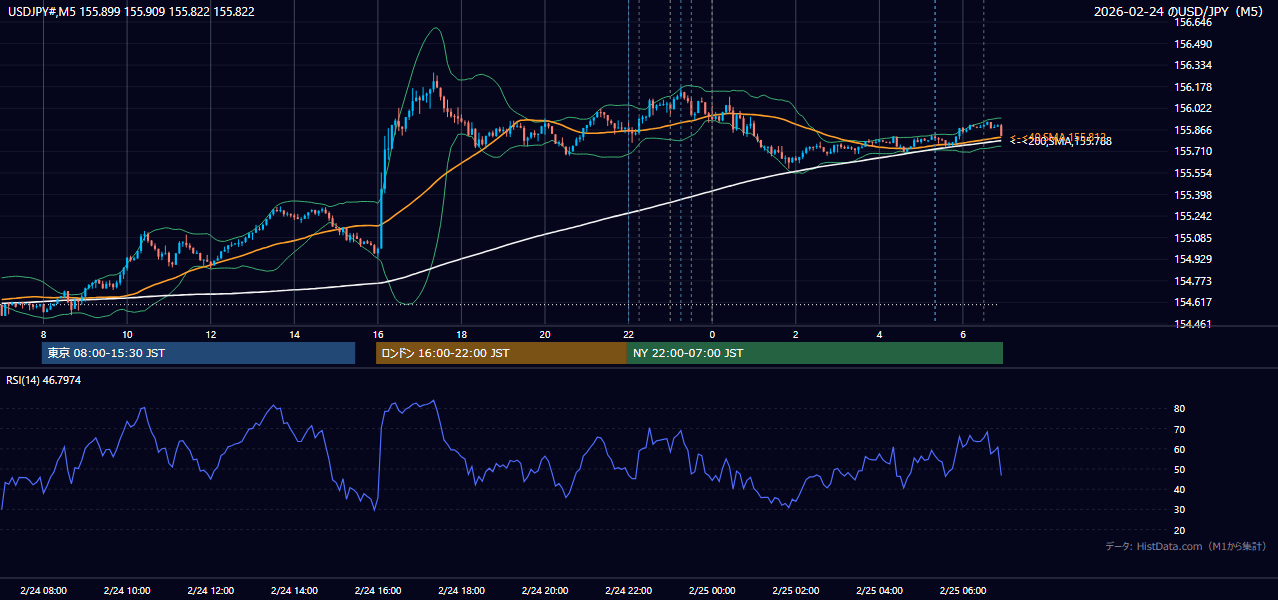Click price axis label 154.461
Image resolution: width=1278 pixels, height=600 pixels.
pos(1194,324)
